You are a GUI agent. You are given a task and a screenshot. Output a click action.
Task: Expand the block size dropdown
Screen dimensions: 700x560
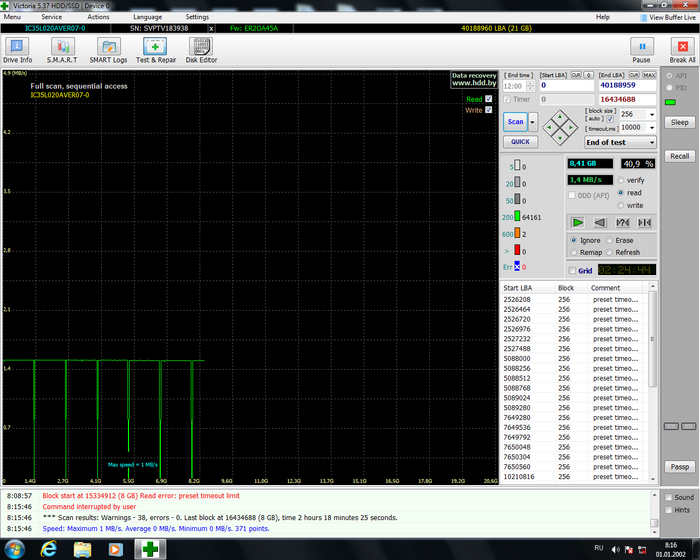[x=651, y=114]
